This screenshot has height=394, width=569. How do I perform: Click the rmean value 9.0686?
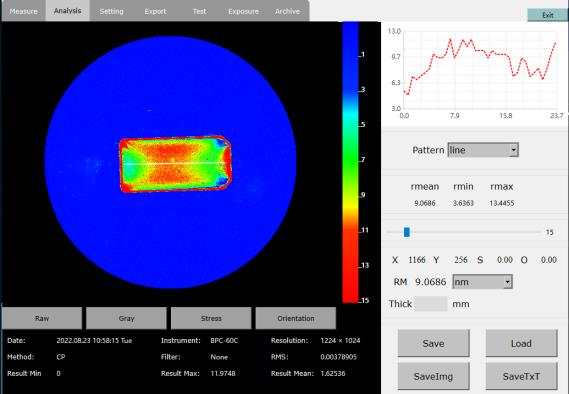pyautogui.click(x=425, y=203)
